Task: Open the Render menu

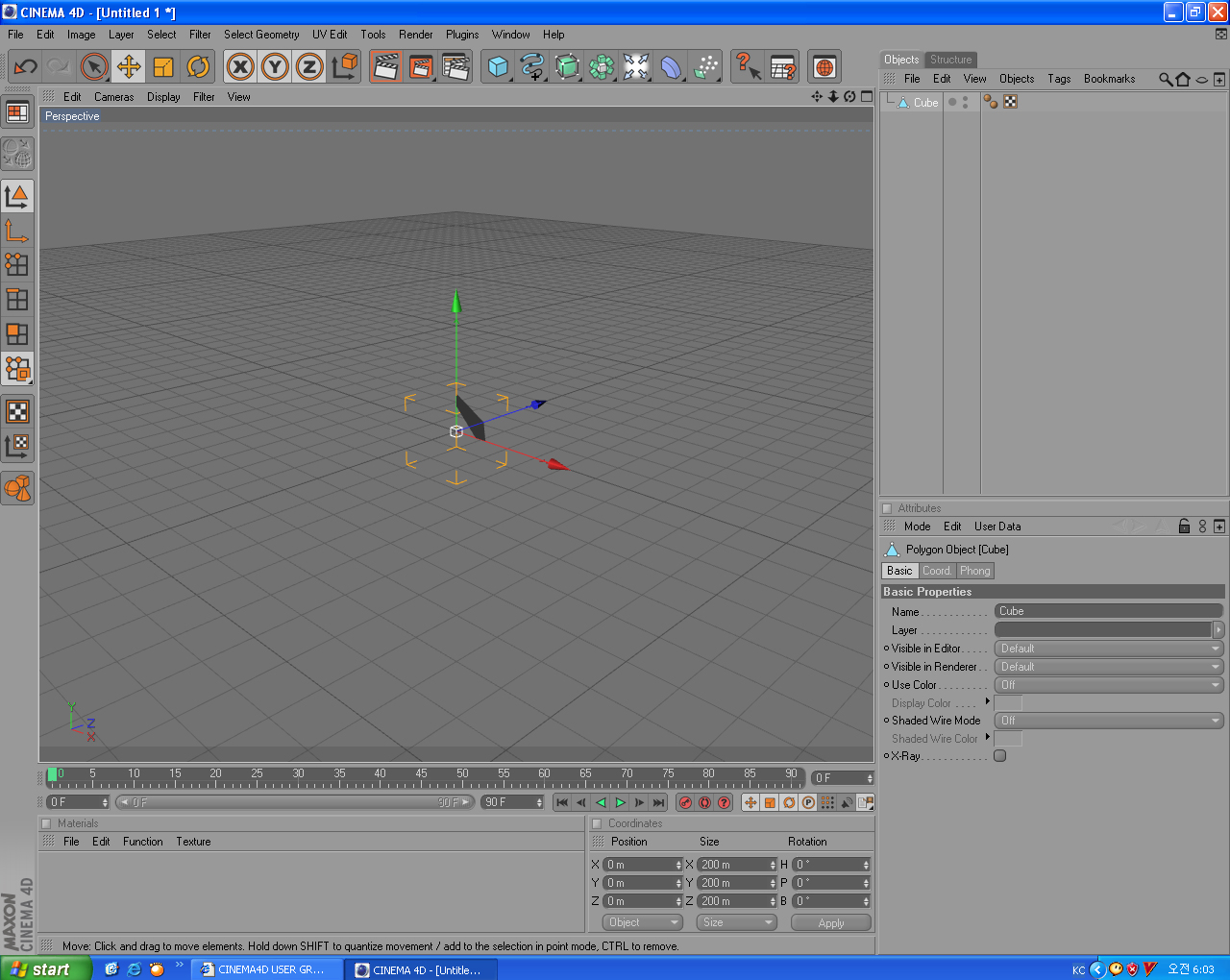Action: 416,35
